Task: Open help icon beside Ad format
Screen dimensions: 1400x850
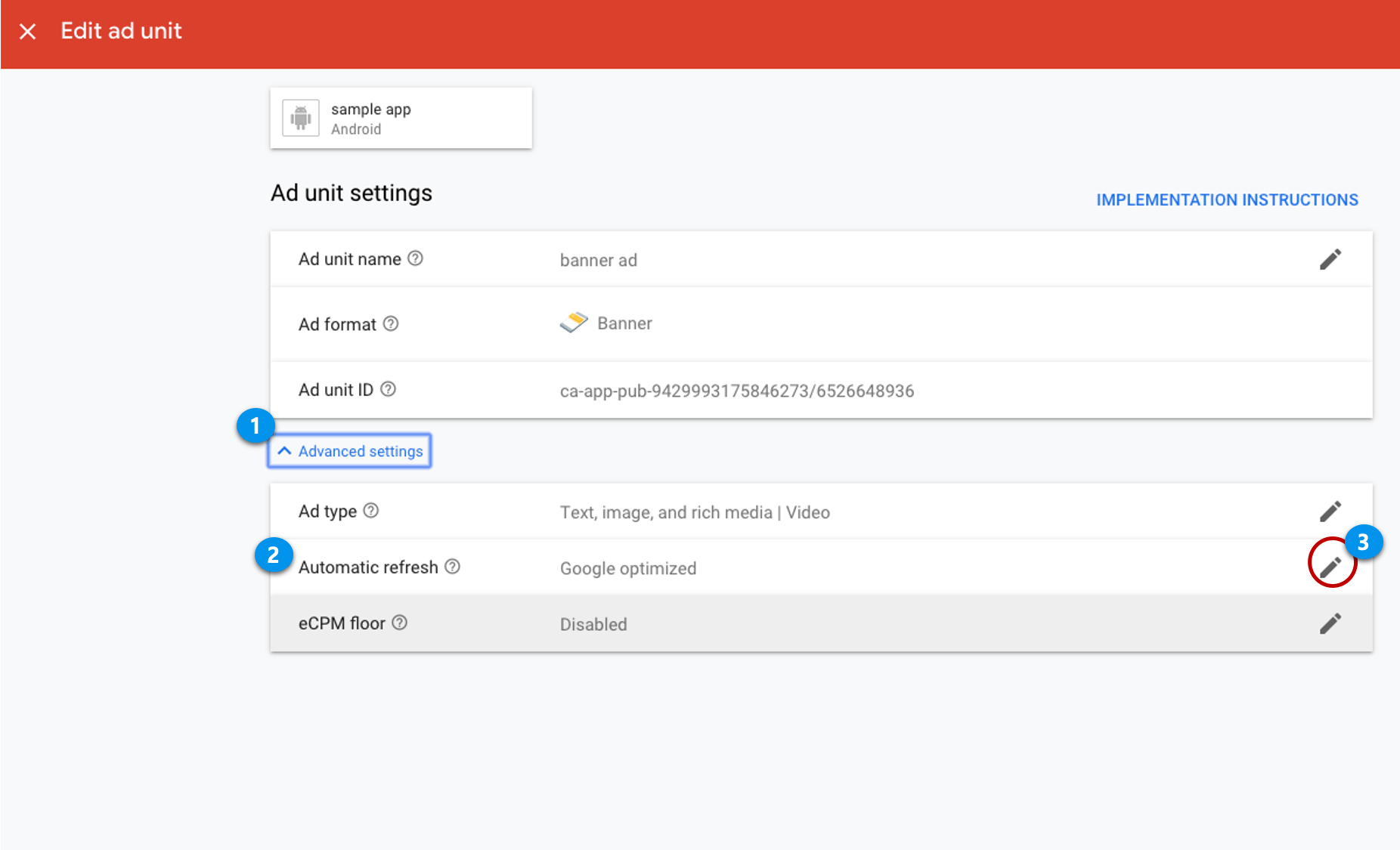Action: click(390, 323)
